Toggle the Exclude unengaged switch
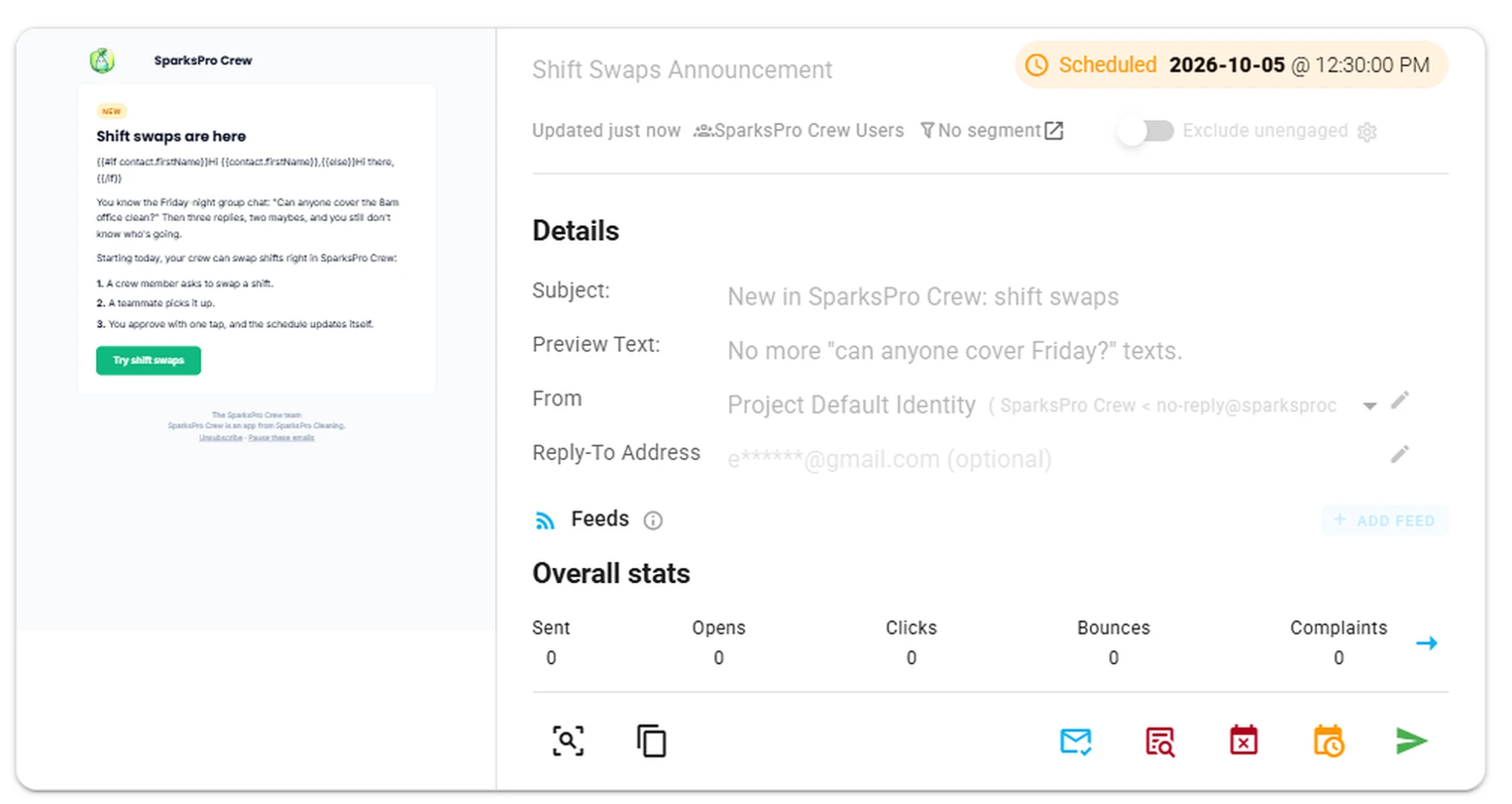1512x804 pixels. (1146, 131)
